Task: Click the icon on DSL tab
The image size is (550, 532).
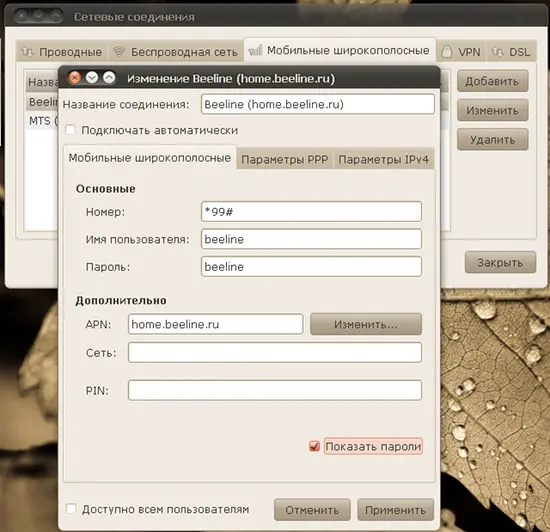Action: click(x=497, y=52)
